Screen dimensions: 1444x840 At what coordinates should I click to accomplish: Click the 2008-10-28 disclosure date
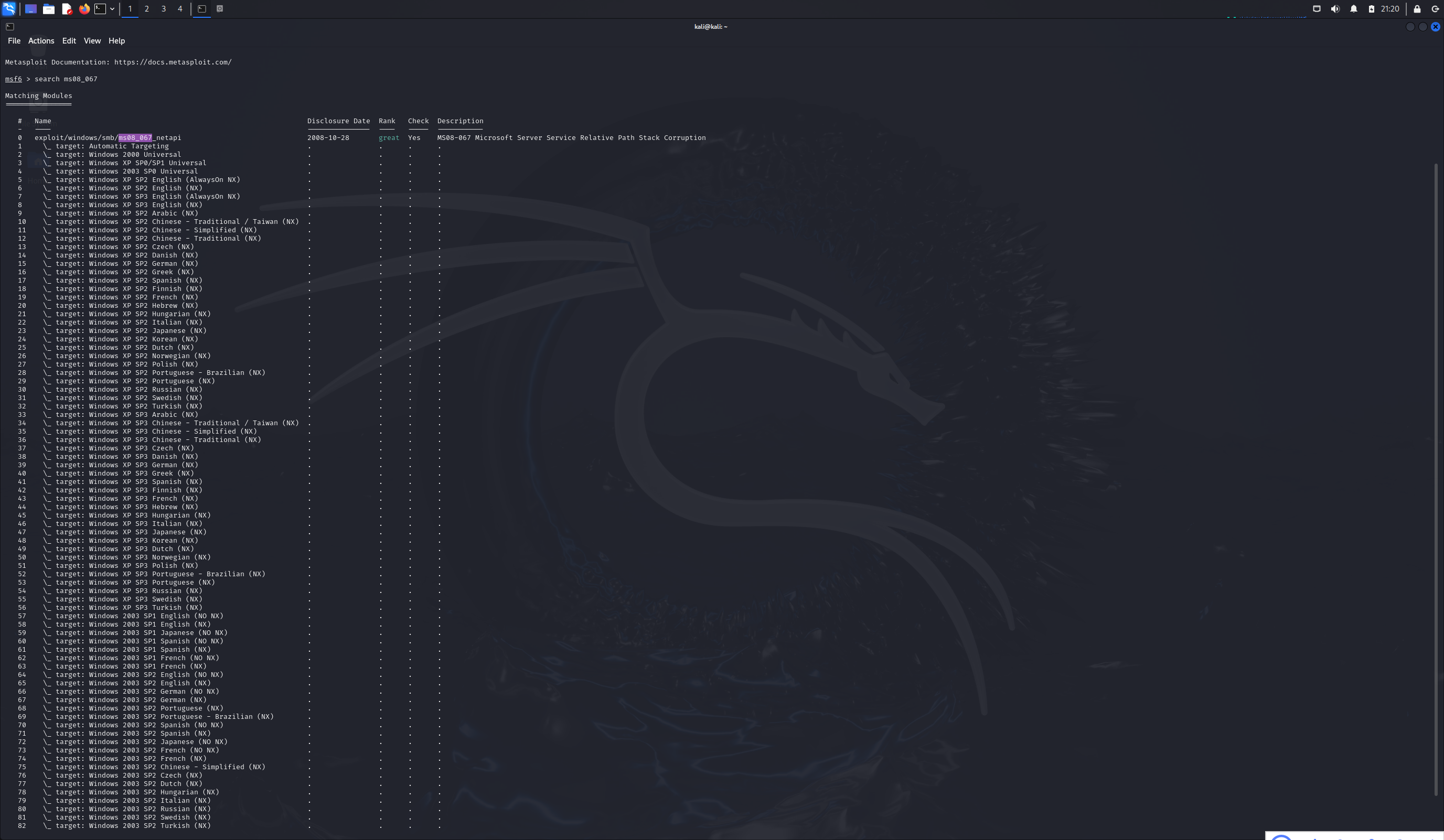(328, 137)
